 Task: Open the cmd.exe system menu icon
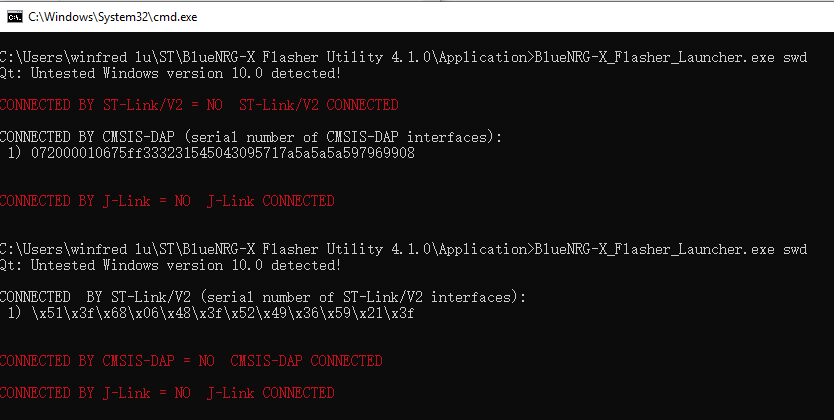click(14, 17)
